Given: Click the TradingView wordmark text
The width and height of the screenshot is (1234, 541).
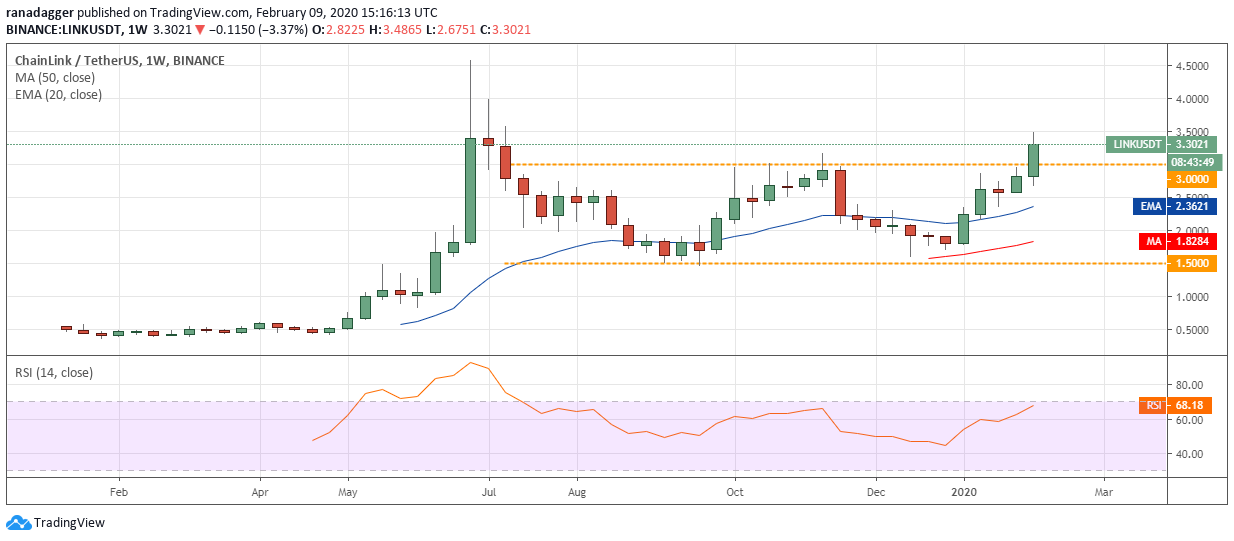Looking at the screenshot, I should 69,523.
